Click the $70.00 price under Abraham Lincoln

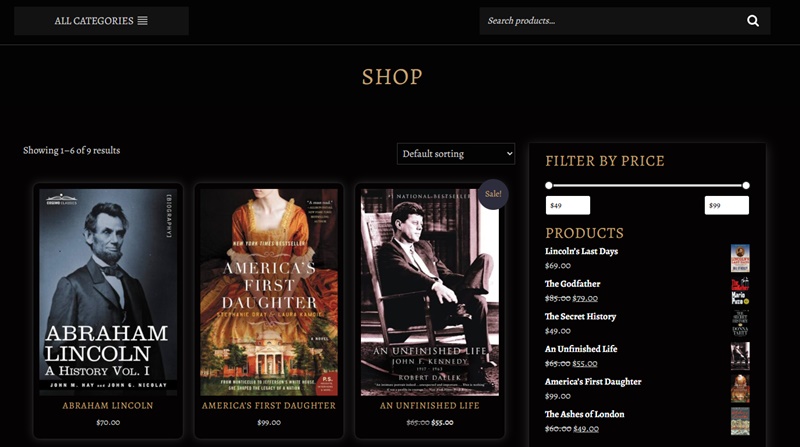(108, 423)
